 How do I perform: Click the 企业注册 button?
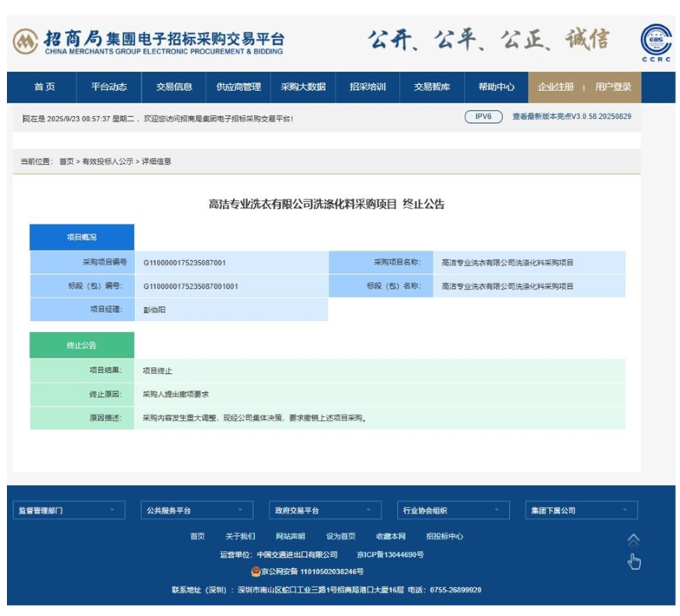coord(556,87)
